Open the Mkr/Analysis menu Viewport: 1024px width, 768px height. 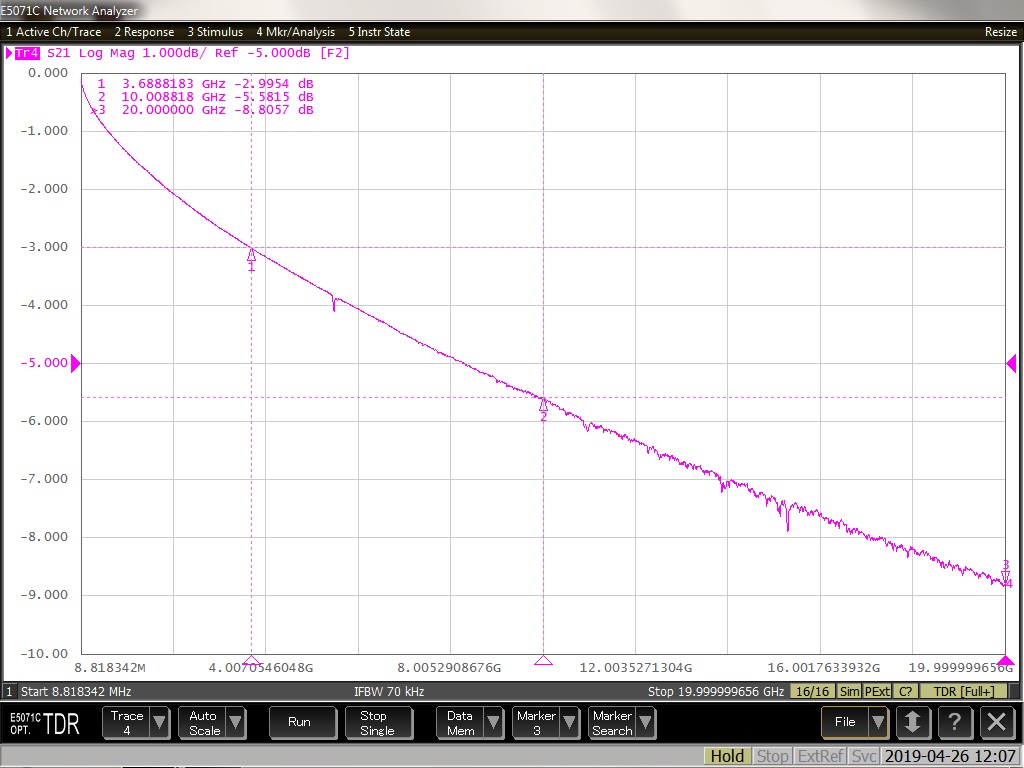(295, 32)
